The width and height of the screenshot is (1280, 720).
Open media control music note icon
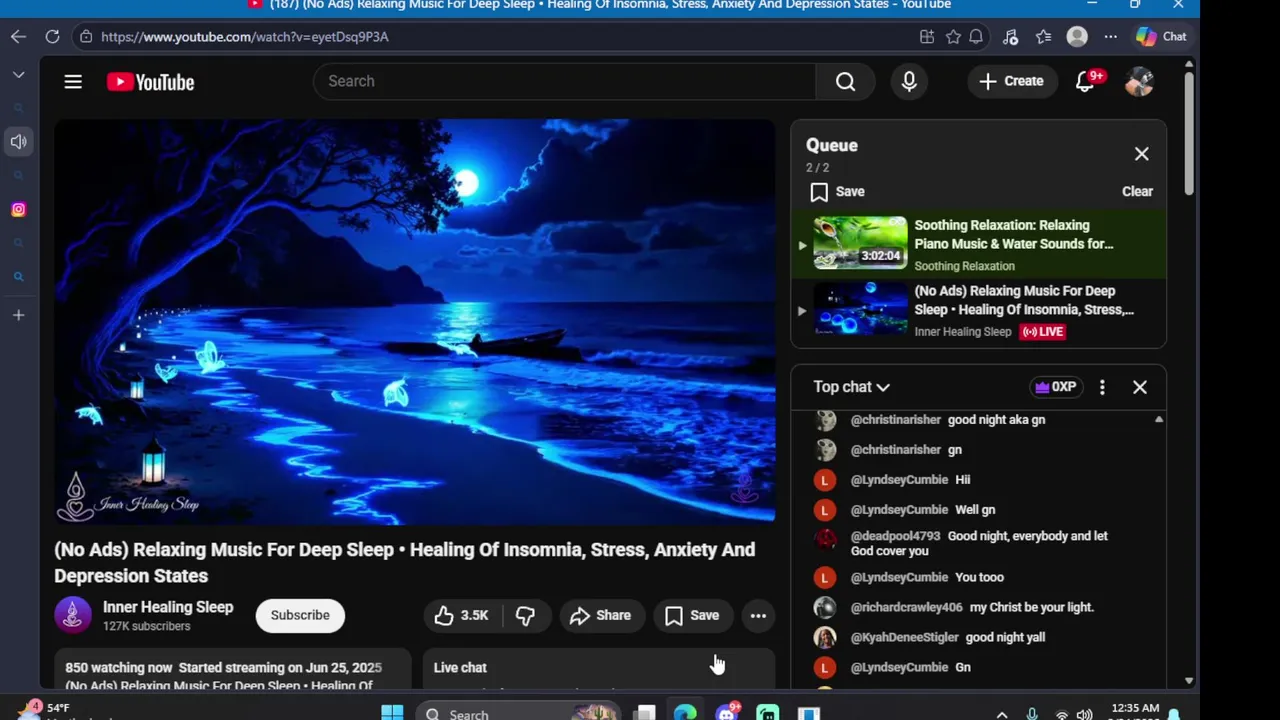[x=1010, y=36]
